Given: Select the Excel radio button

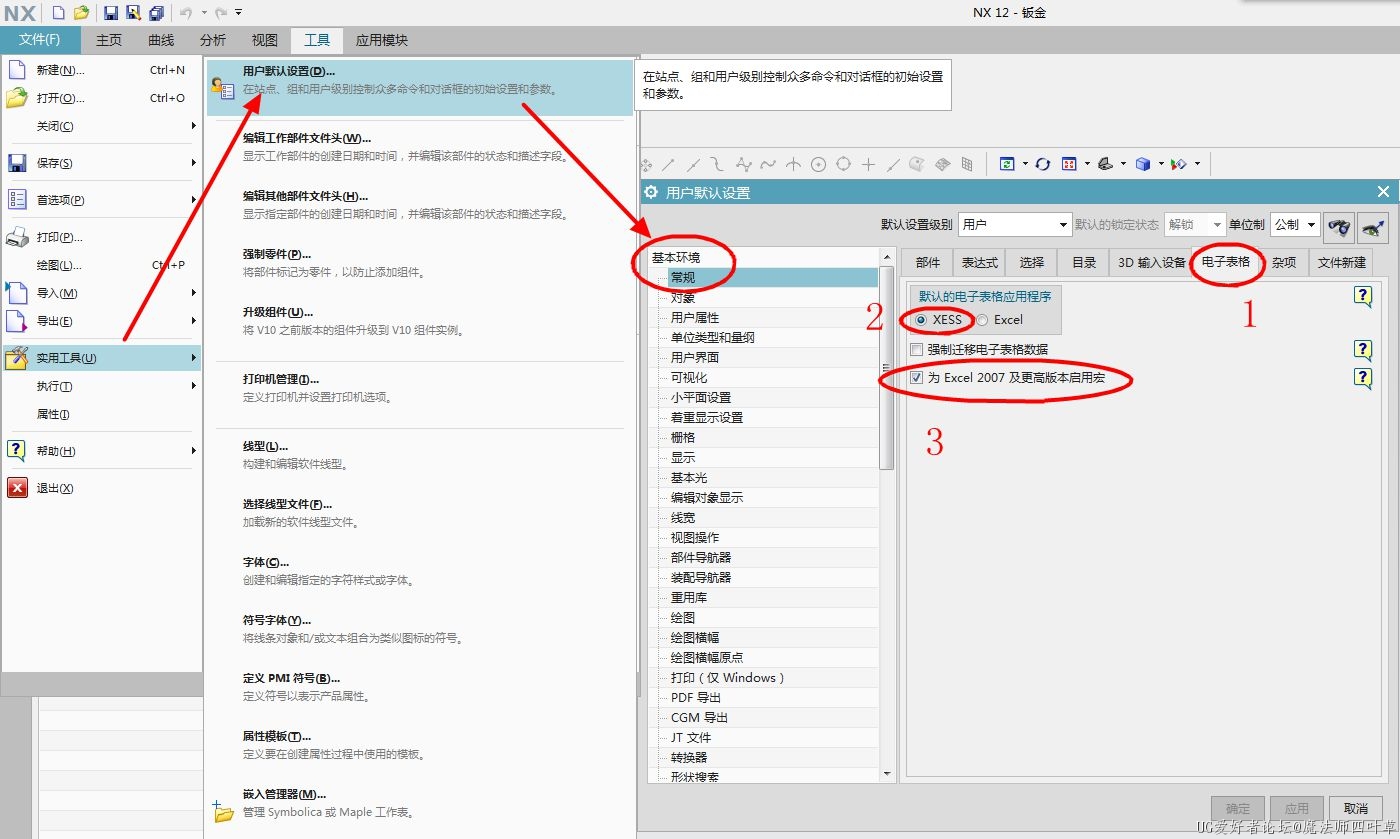Looking at the screenshot, I should (982, 320).
